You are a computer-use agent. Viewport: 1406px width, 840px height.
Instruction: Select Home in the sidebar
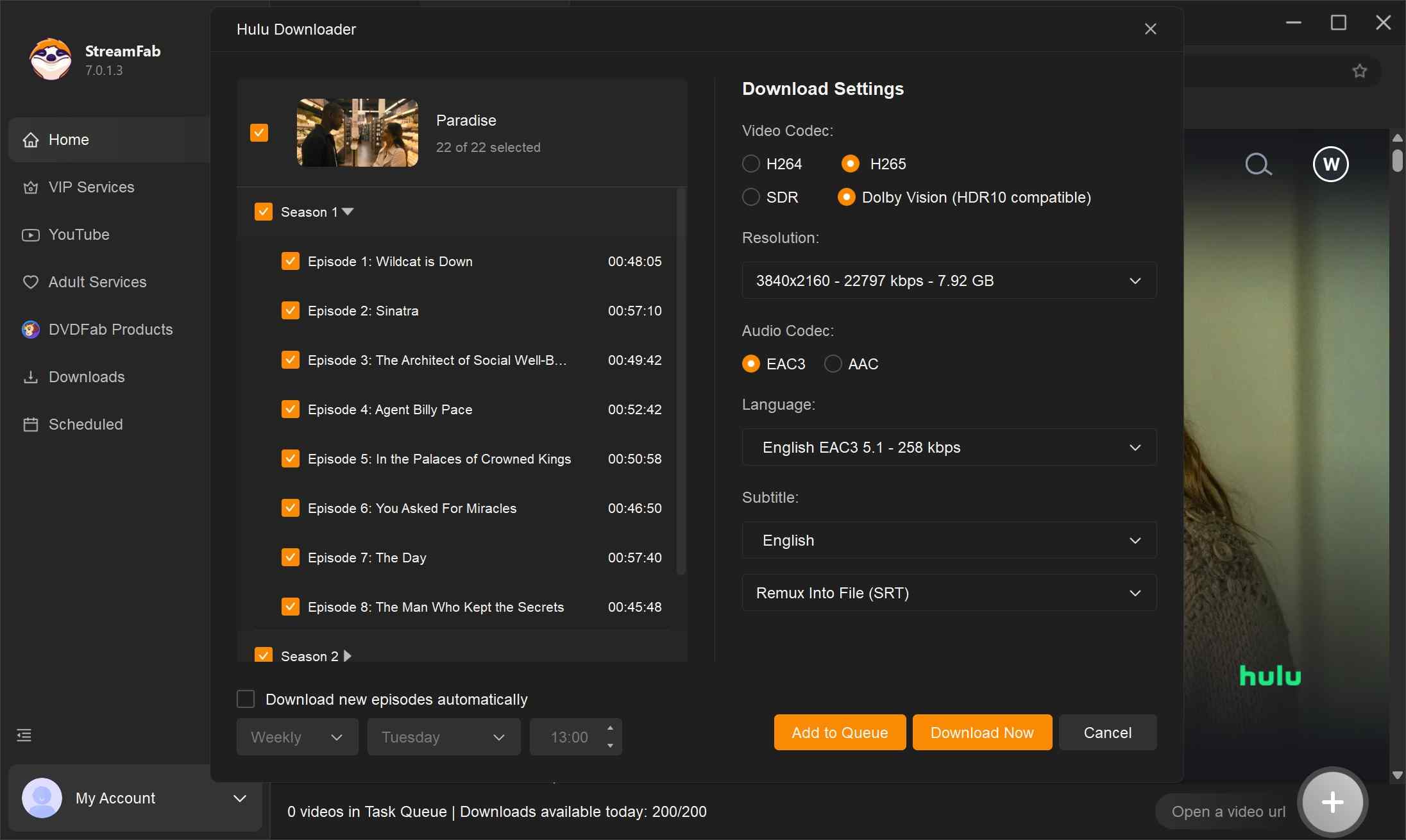(x=69, y=139)
